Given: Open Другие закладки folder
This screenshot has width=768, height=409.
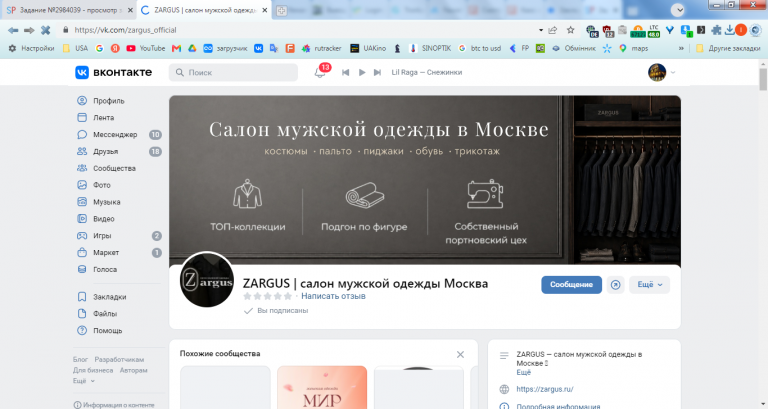Looking at the screenshot, I should click(x=728, y=48).
